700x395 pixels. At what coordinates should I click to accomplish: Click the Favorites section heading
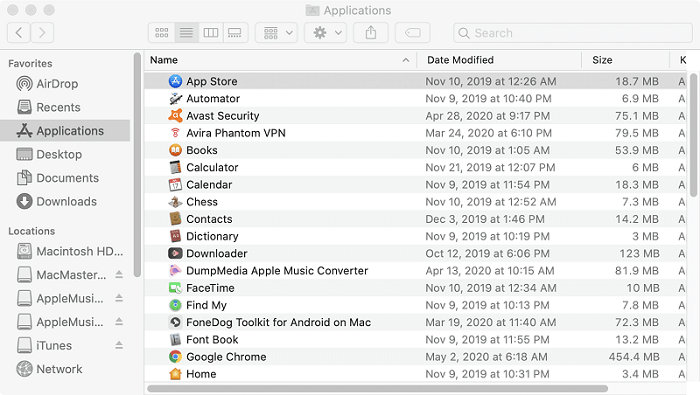(x=30, y=63)
